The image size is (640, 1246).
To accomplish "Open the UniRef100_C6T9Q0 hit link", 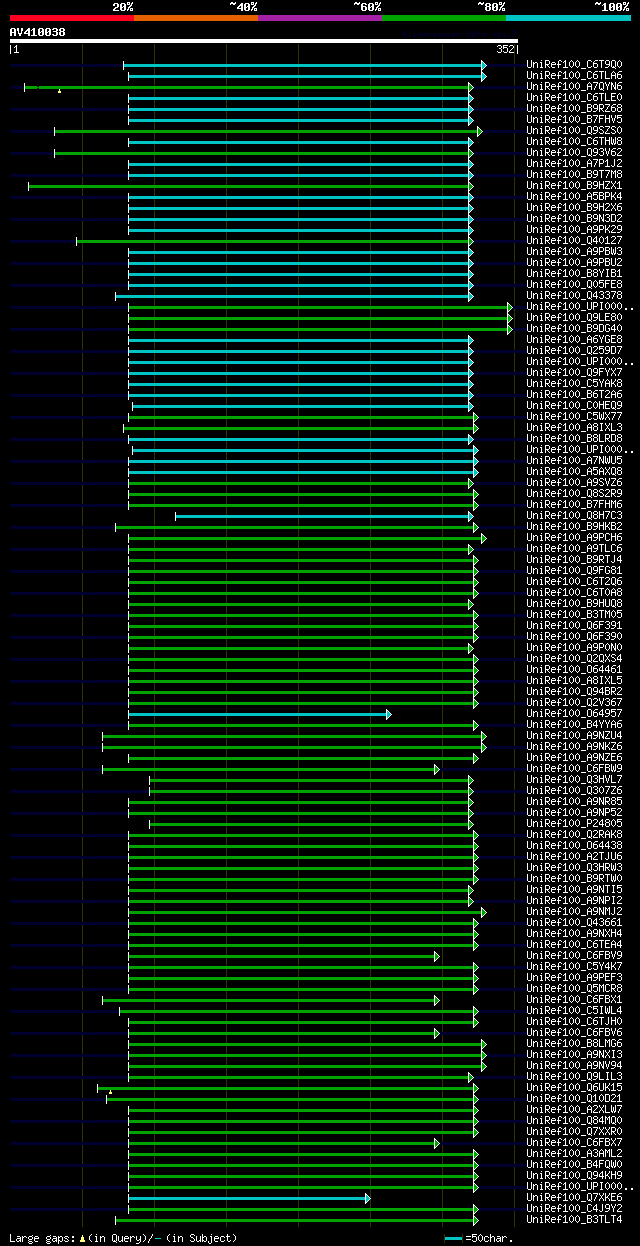I will coord(574,65).
